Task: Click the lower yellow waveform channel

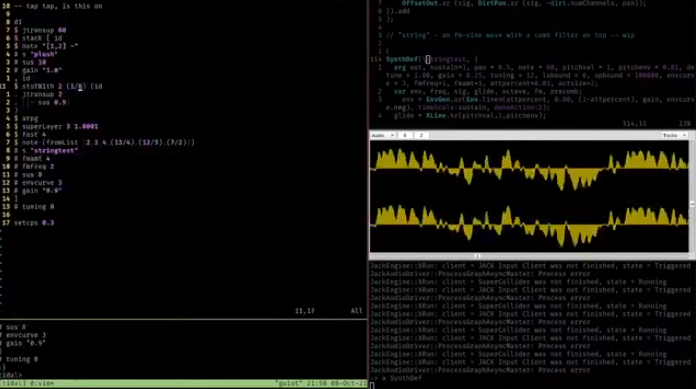Action: tap(529, 225)
